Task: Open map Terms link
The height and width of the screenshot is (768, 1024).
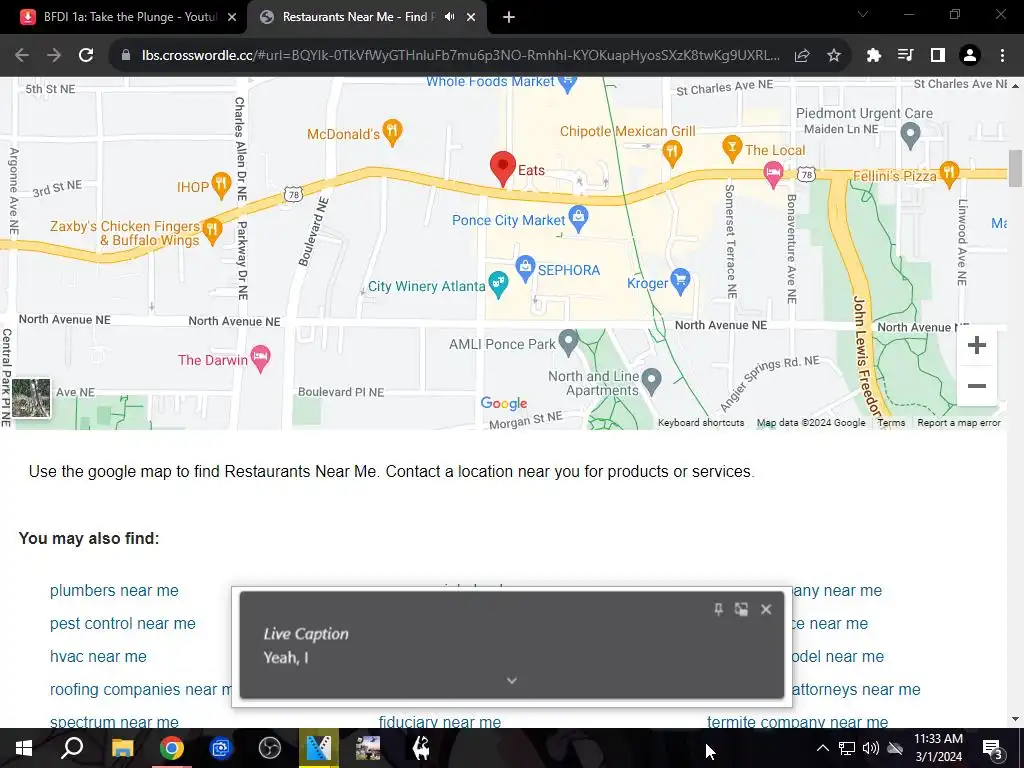Action: tap(891, 423)
